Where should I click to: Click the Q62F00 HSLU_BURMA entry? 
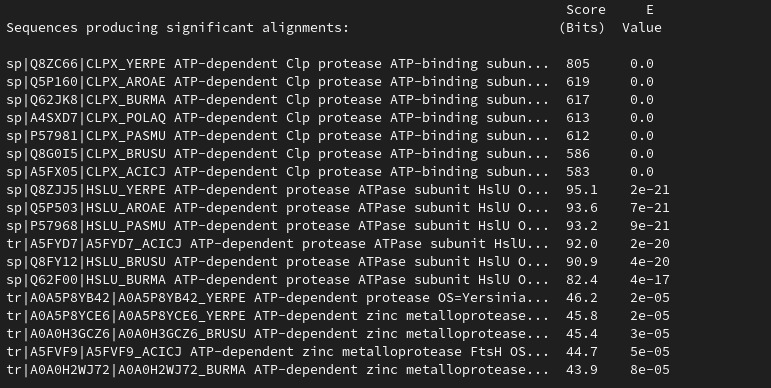click(338, 280)
